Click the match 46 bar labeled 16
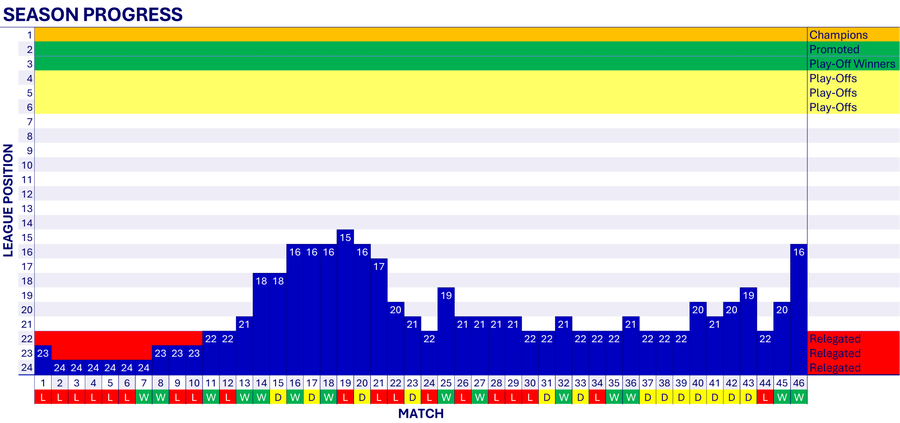The width and height of the screenshot is (900, 423). [799, 309]
